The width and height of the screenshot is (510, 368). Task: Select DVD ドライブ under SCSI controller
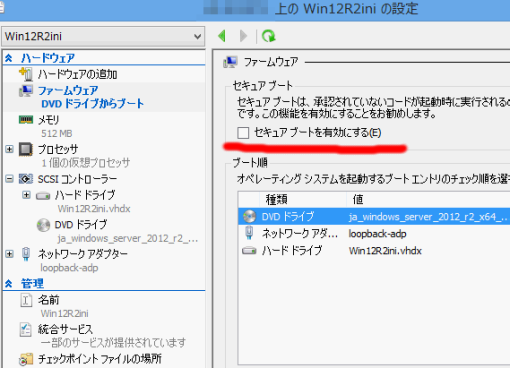pos(81,225)
